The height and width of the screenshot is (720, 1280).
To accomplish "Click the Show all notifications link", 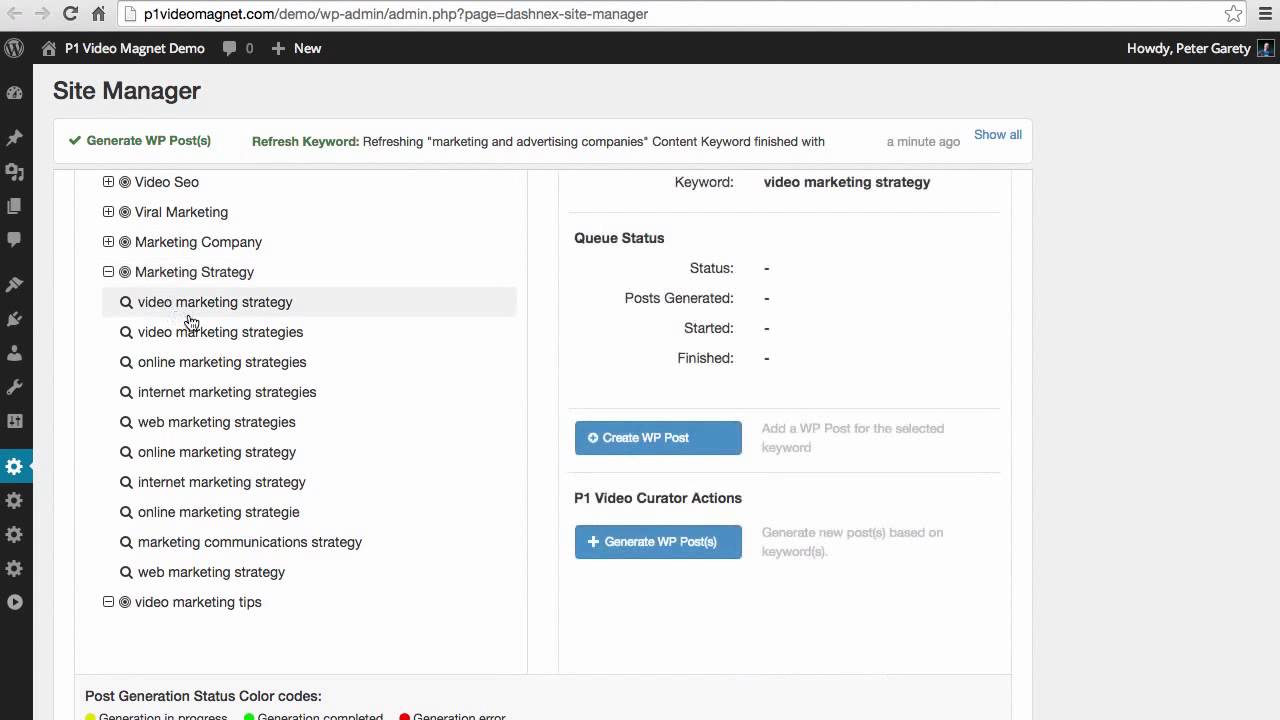I will click(x=998, y=134).
